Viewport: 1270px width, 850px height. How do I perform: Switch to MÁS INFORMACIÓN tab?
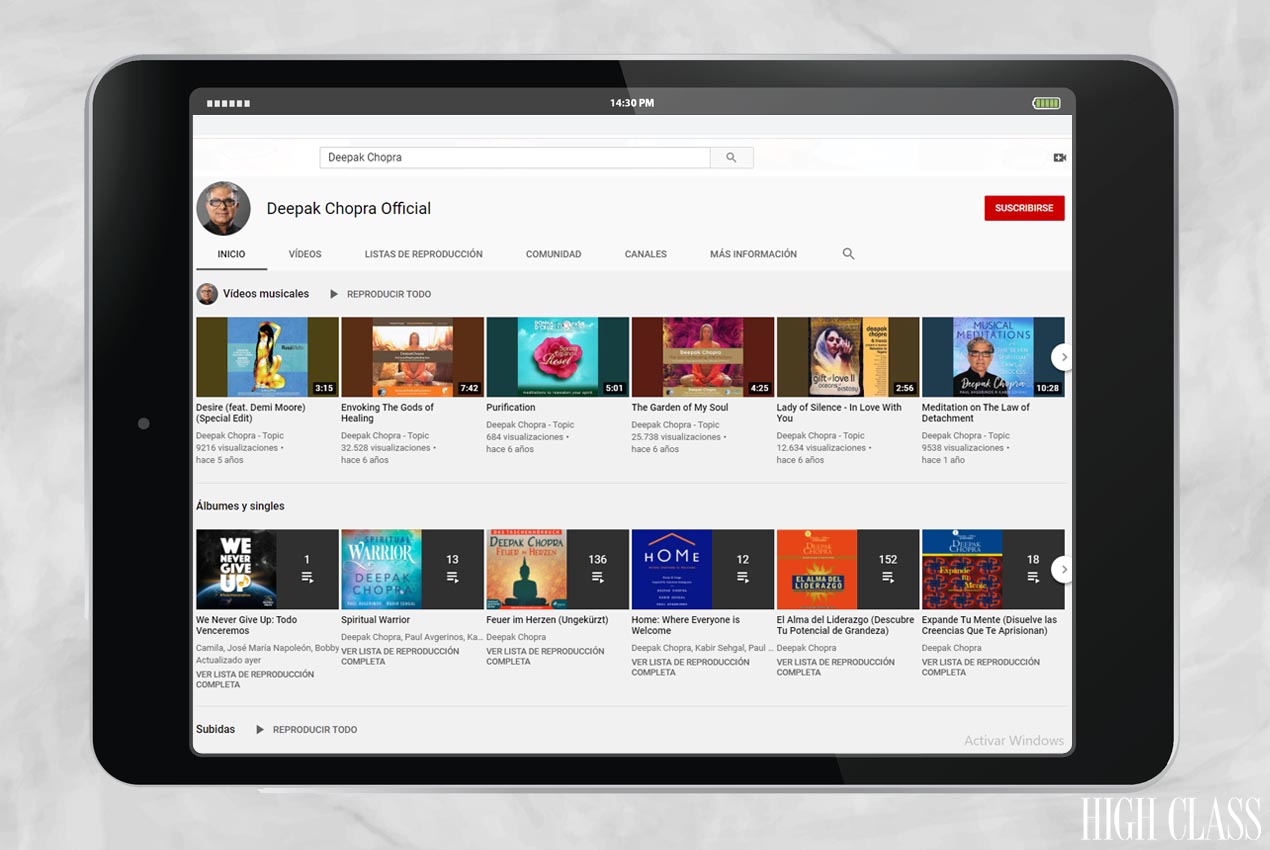click(753, 254)
